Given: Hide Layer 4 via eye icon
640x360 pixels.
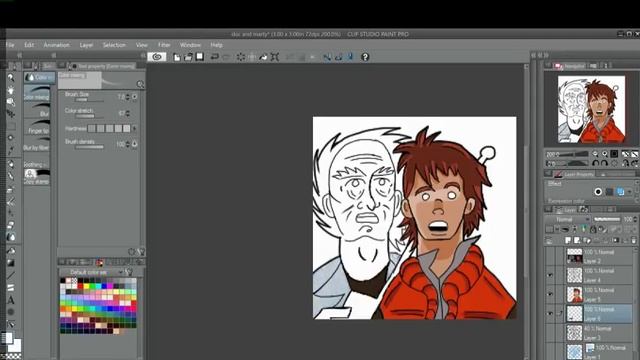Looking at the screenshot, I should (x=550, y=275).
